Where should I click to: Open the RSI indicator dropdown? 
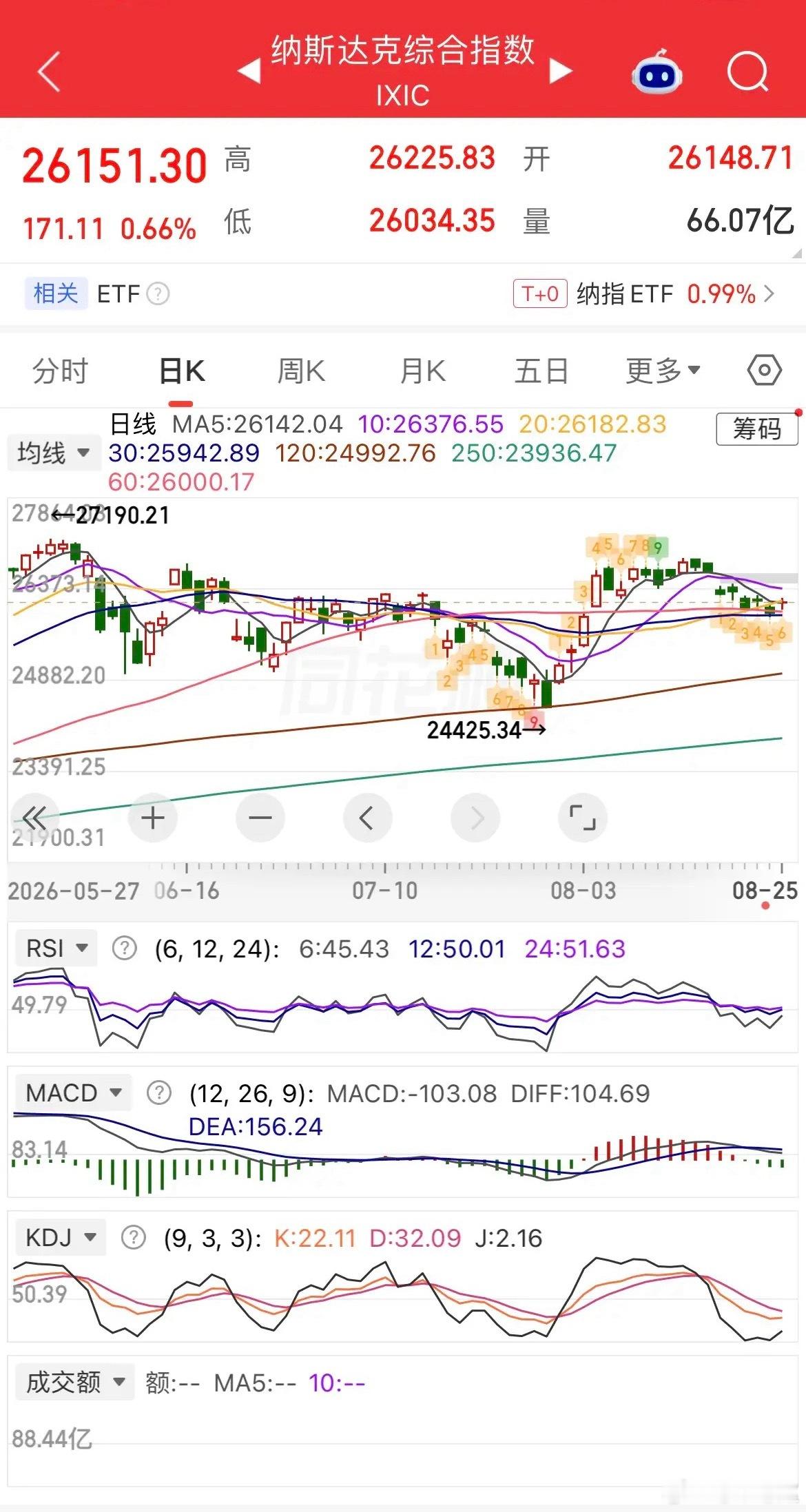56,949
